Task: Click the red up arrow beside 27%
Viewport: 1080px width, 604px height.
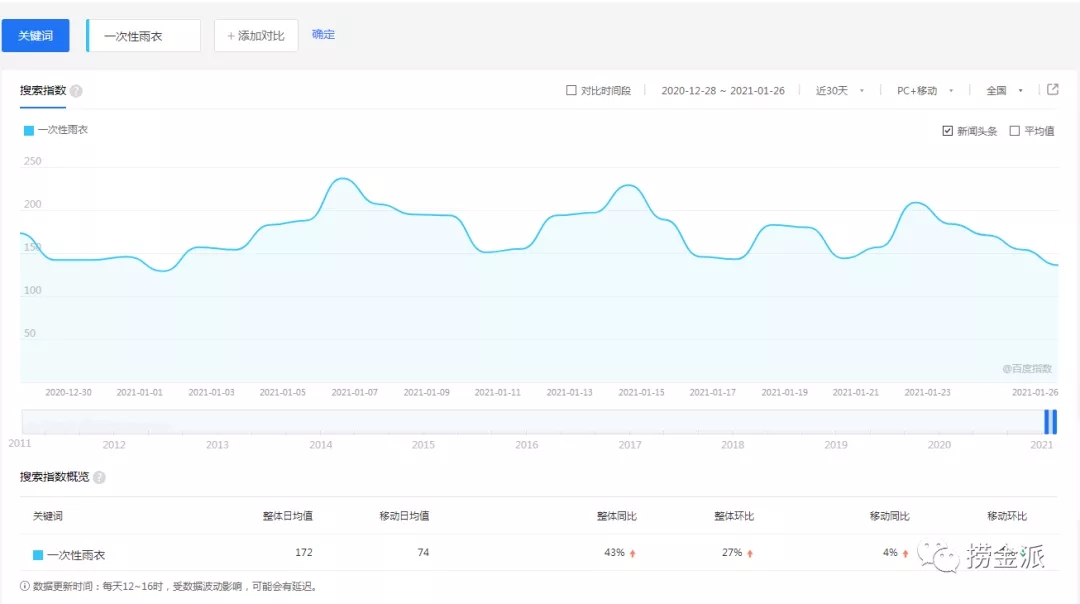Action: (x=750, y=553)
